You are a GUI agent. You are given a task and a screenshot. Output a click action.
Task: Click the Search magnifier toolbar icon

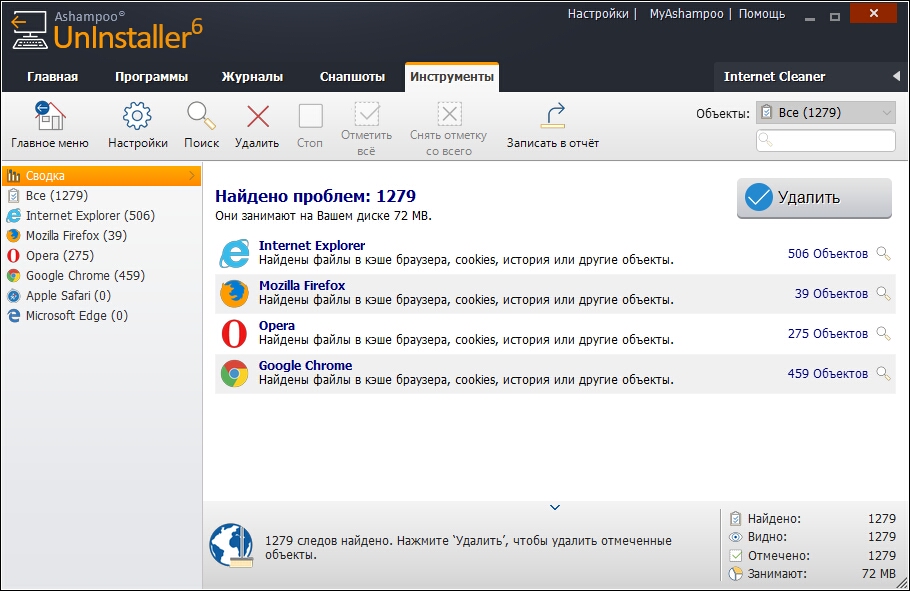pos(201,116)
